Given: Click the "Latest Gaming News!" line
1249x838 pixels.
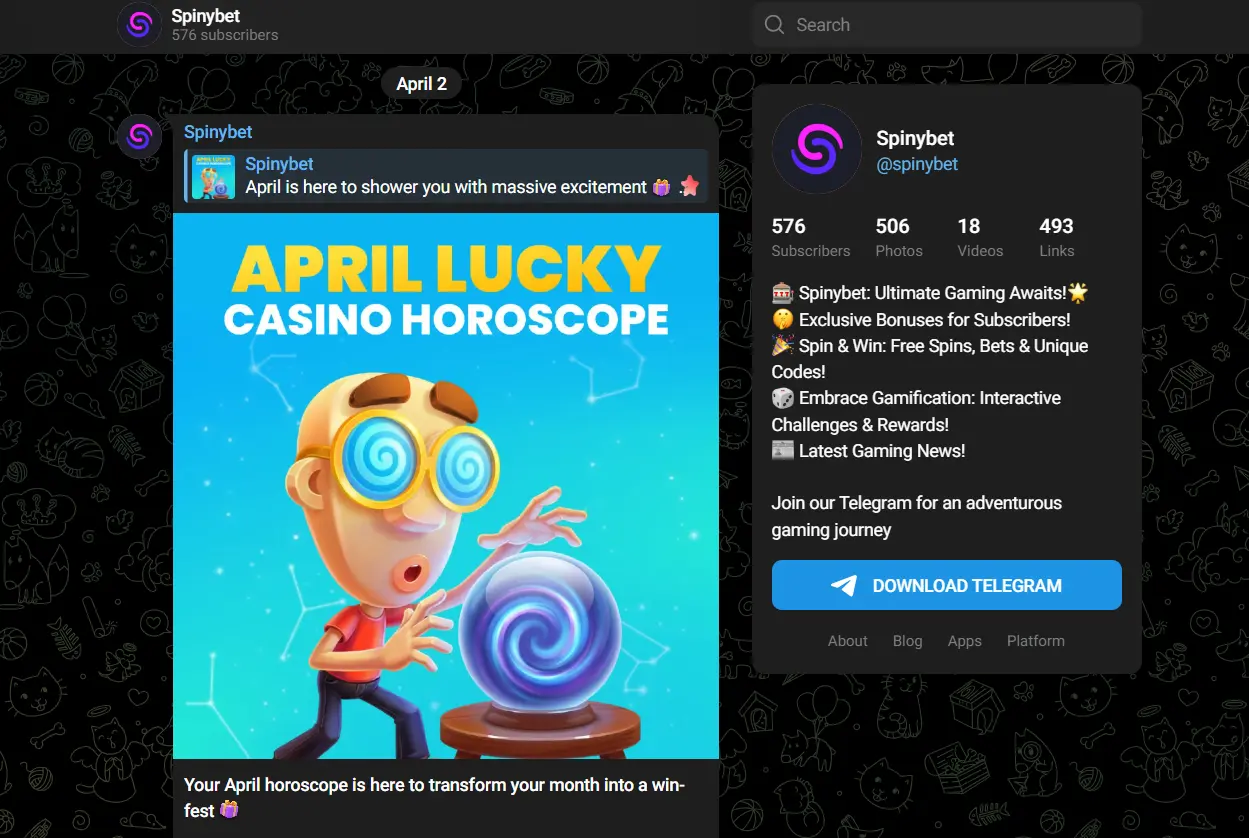Looking at the screenshot, I should click(869, 451).
